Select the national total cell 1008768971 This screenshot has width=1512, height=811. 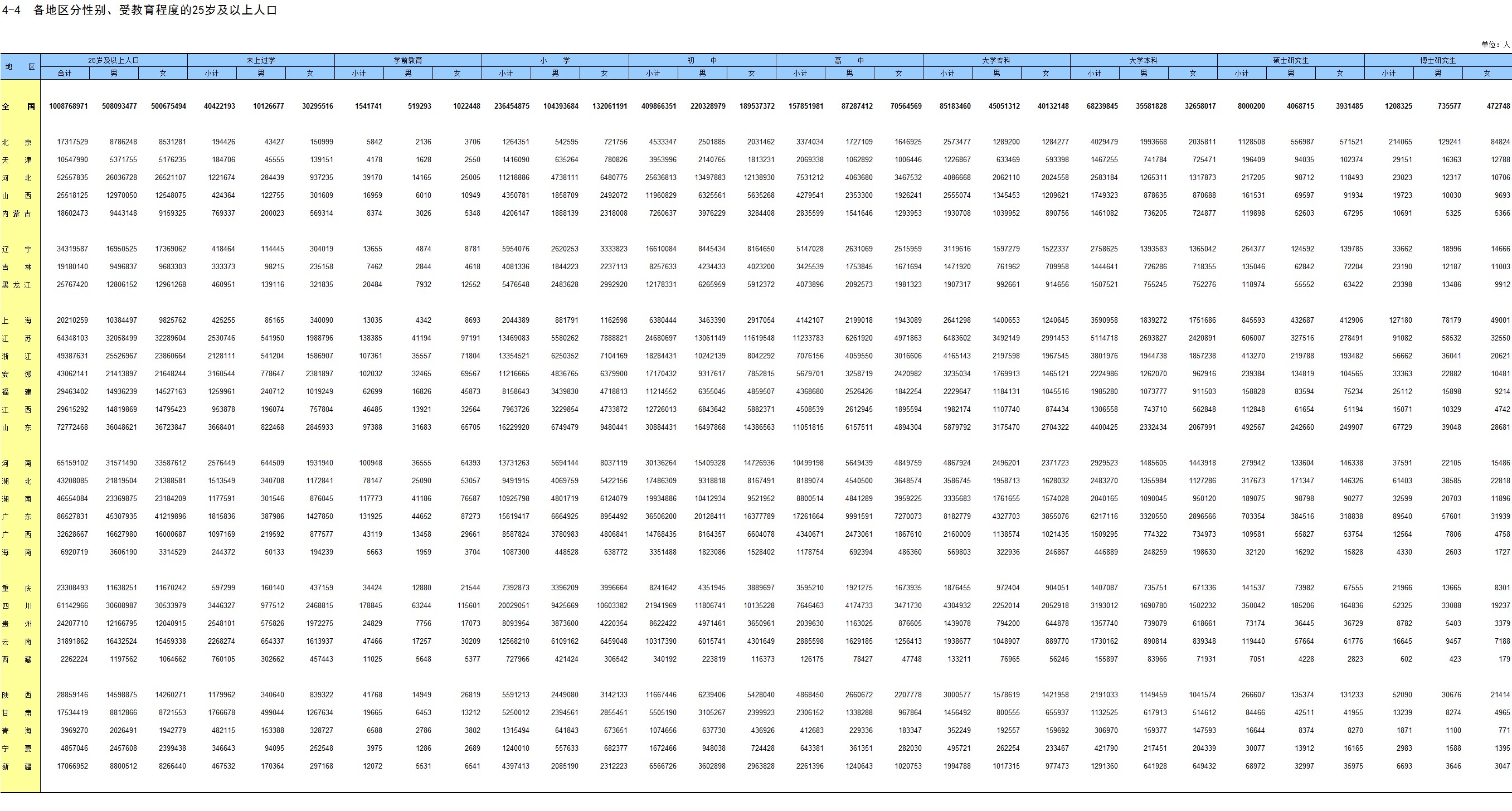[x=68, y=106]
